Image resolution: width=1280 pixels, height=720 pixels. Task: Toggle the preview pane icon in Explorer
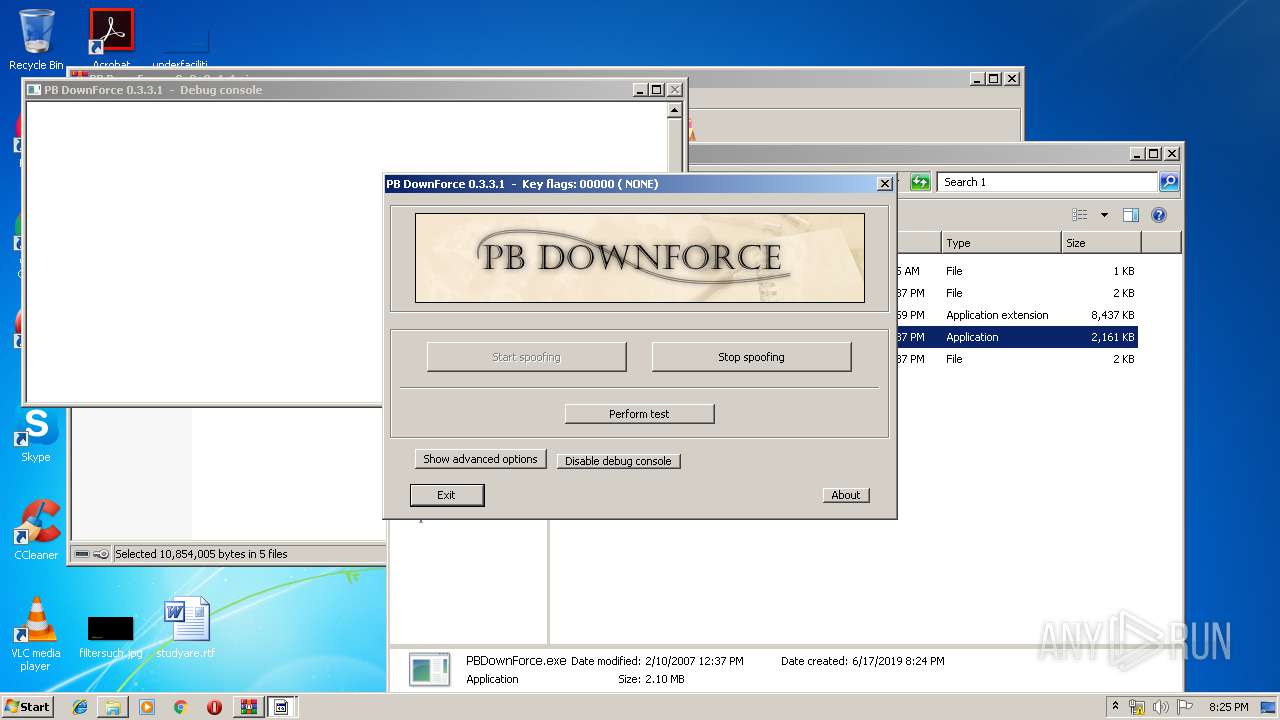pos(1131,215)
